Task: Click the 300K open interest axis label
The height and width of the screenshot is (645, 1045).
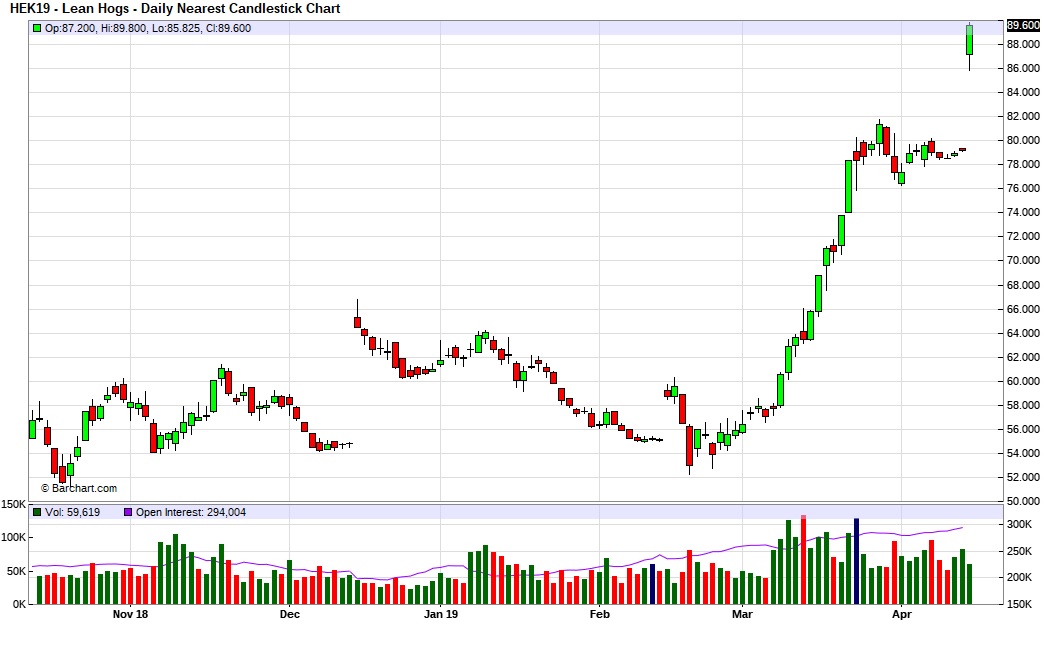Action: click(1019, 524)
